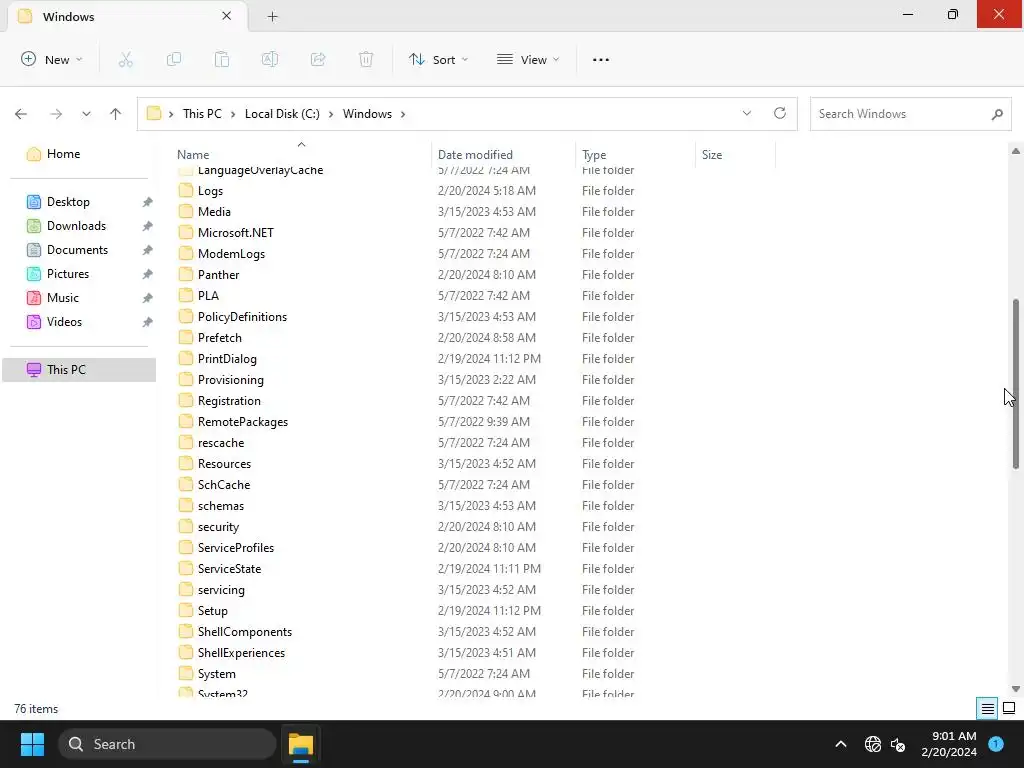This screenshot has height=768, width=1024.
Task: Show hidden tray icons chevron
Action: (x=841, y=744)
